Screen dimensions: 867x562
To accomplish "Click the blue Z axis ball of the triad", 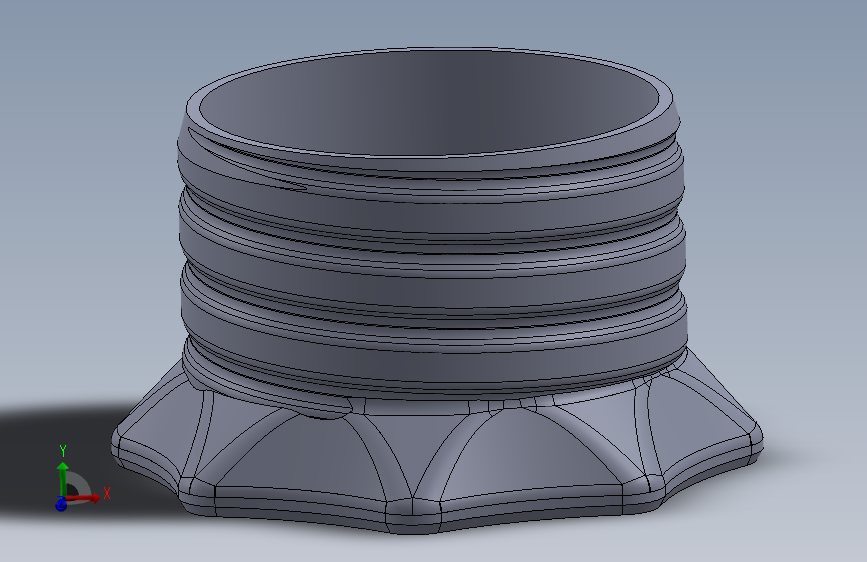I will click(61, 504).
